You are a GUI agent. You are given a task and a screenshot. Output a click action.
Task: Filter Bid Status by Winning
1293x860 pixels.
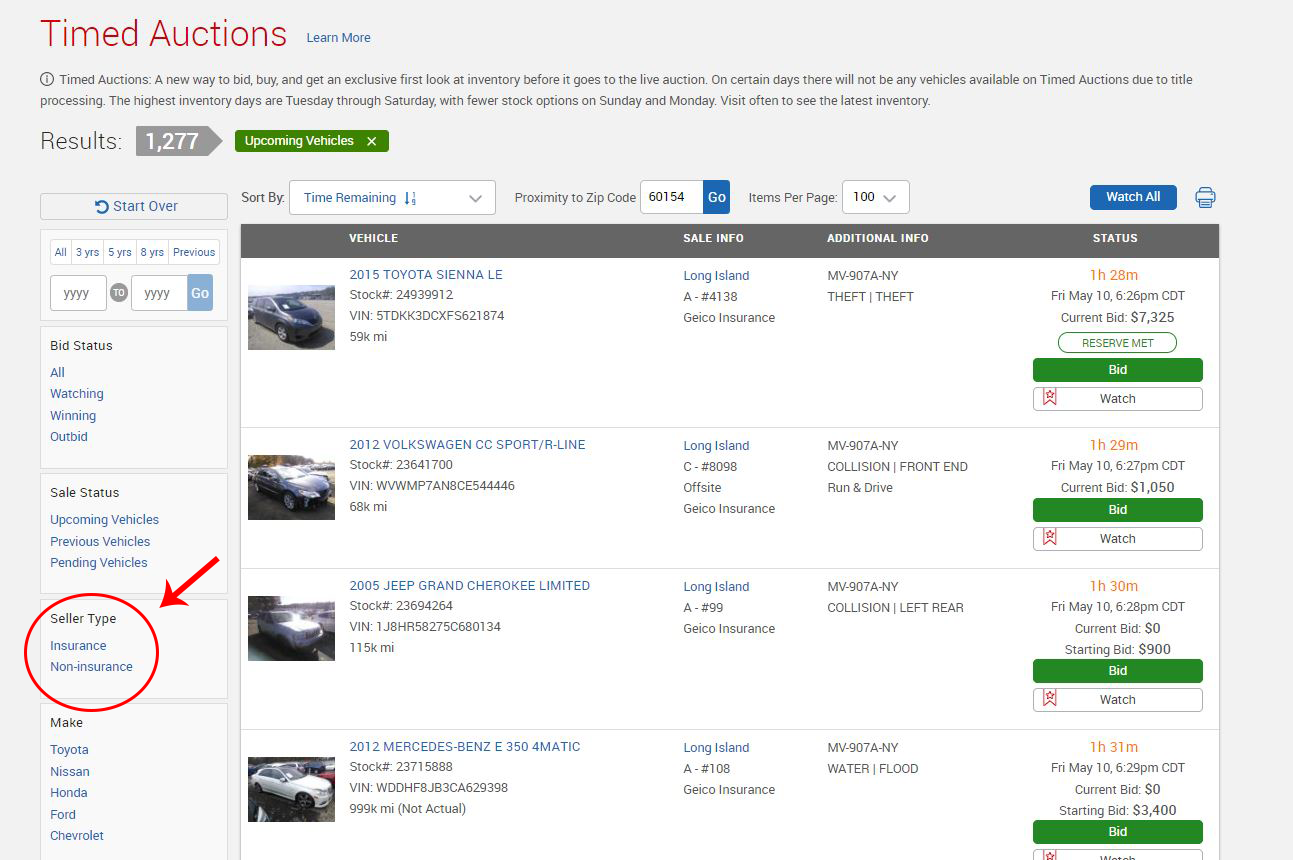(x=73, y=416)
